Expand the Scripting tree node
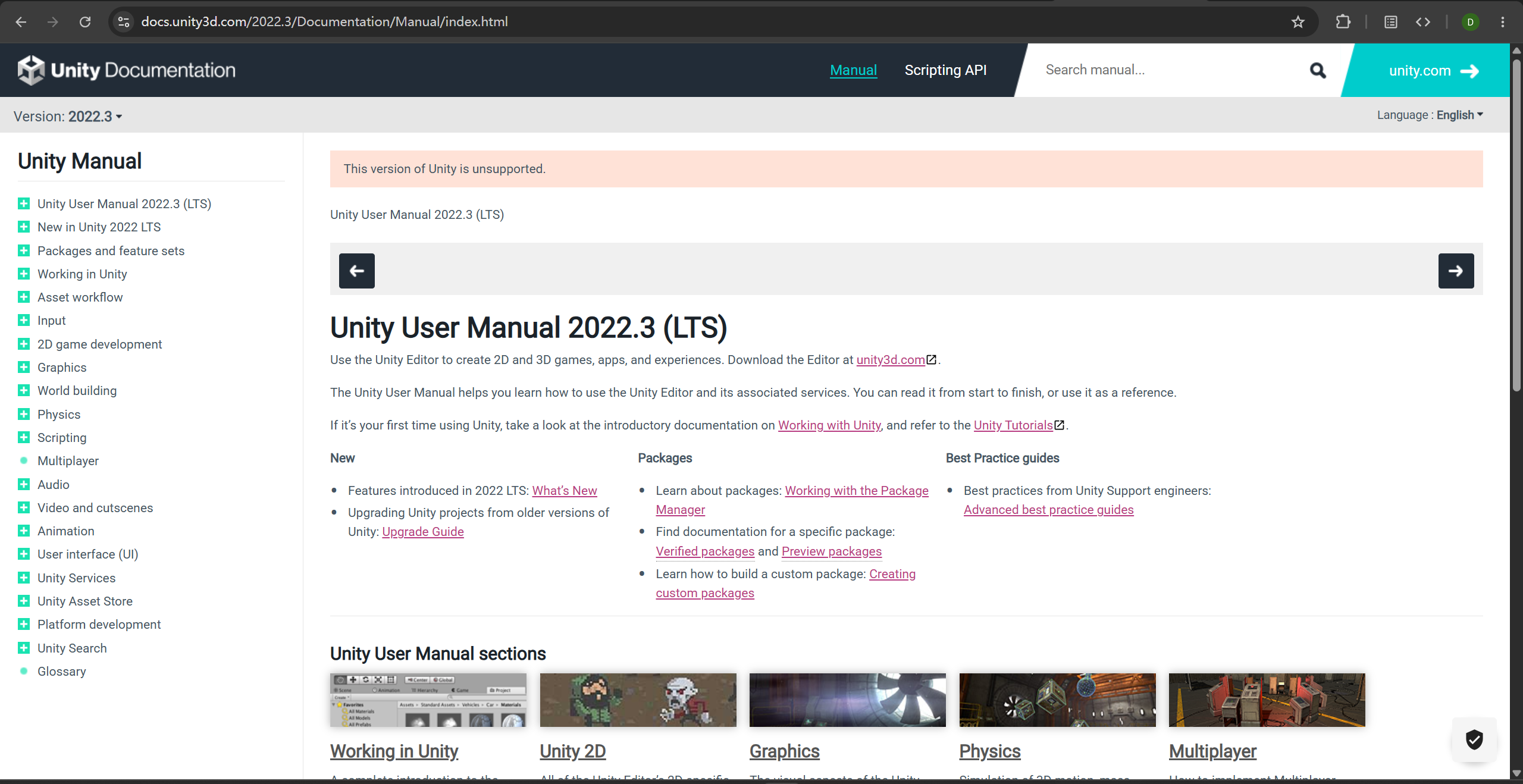This screenshot has width=1523, height=784. click(x=24, y=437)
